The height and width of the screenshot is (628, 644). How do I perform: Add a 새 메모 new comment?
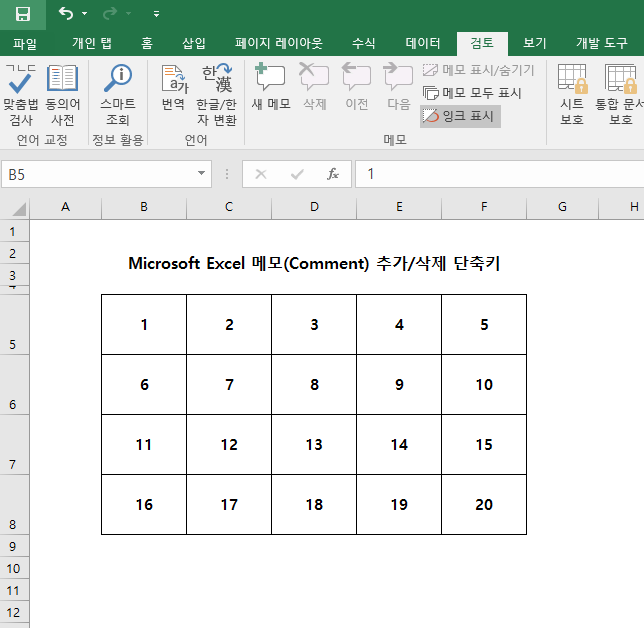[x=271, y=87]
